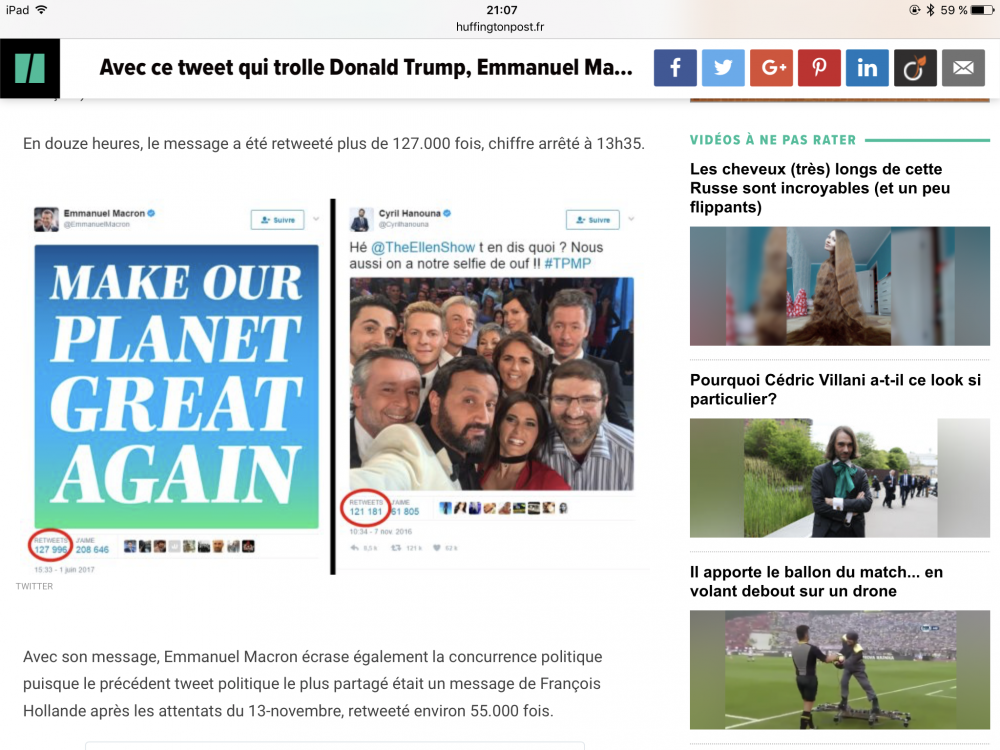
Task: Follow Cyril Hanouna with the Suivre button
Action: click(592, 219)
